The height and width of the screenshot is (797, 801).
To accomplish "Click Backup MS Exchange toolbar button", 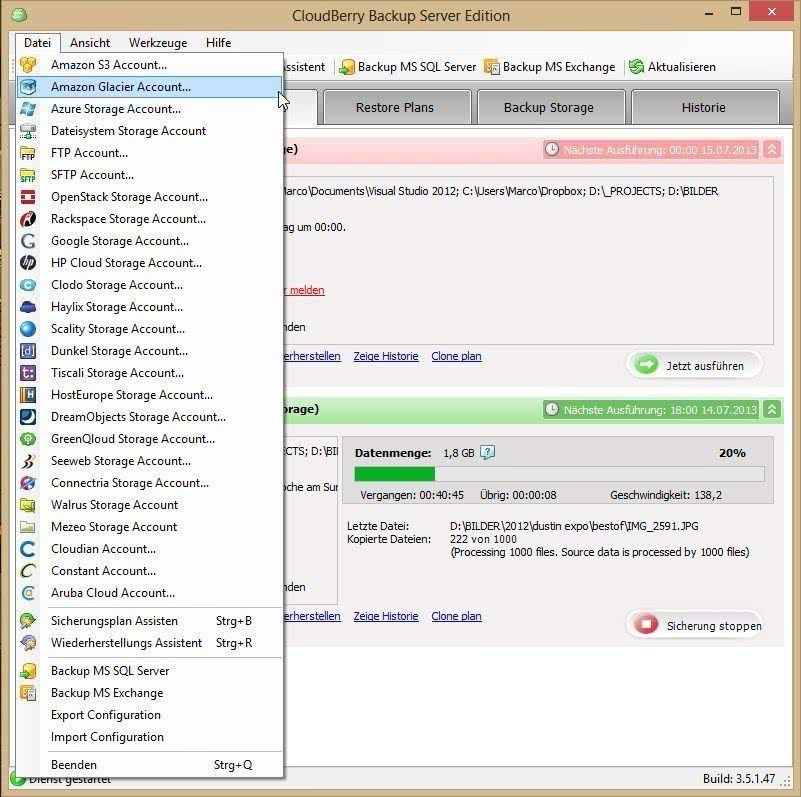I will tap(550, 67).
